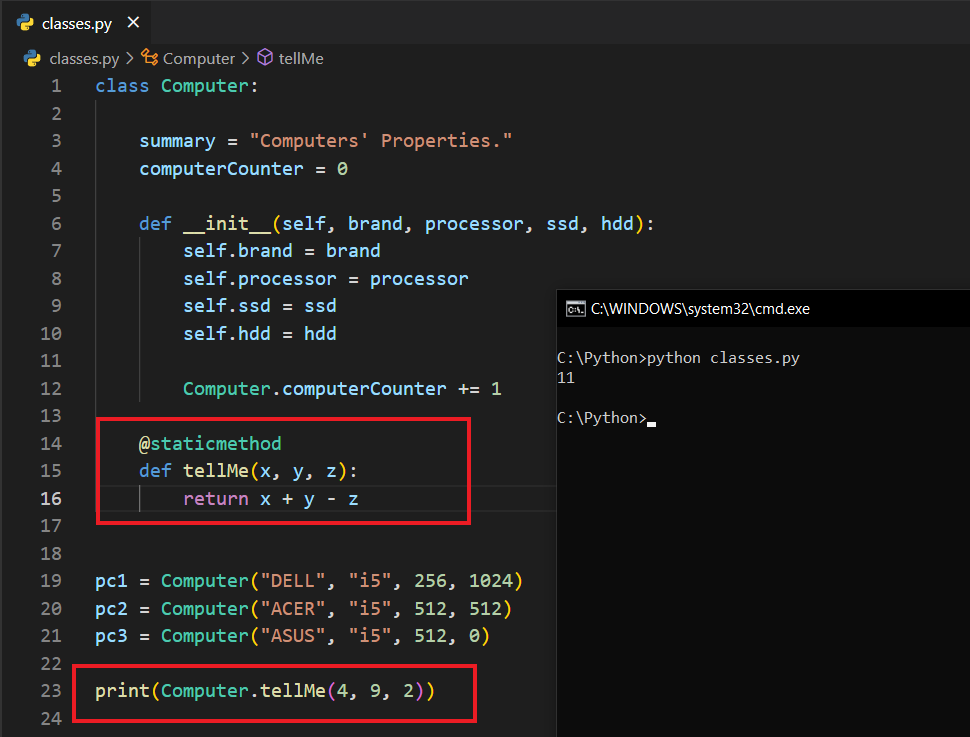Click line number 23 in the gutter
The height and width of the screenshot is (737, 970).
(50, 691)
